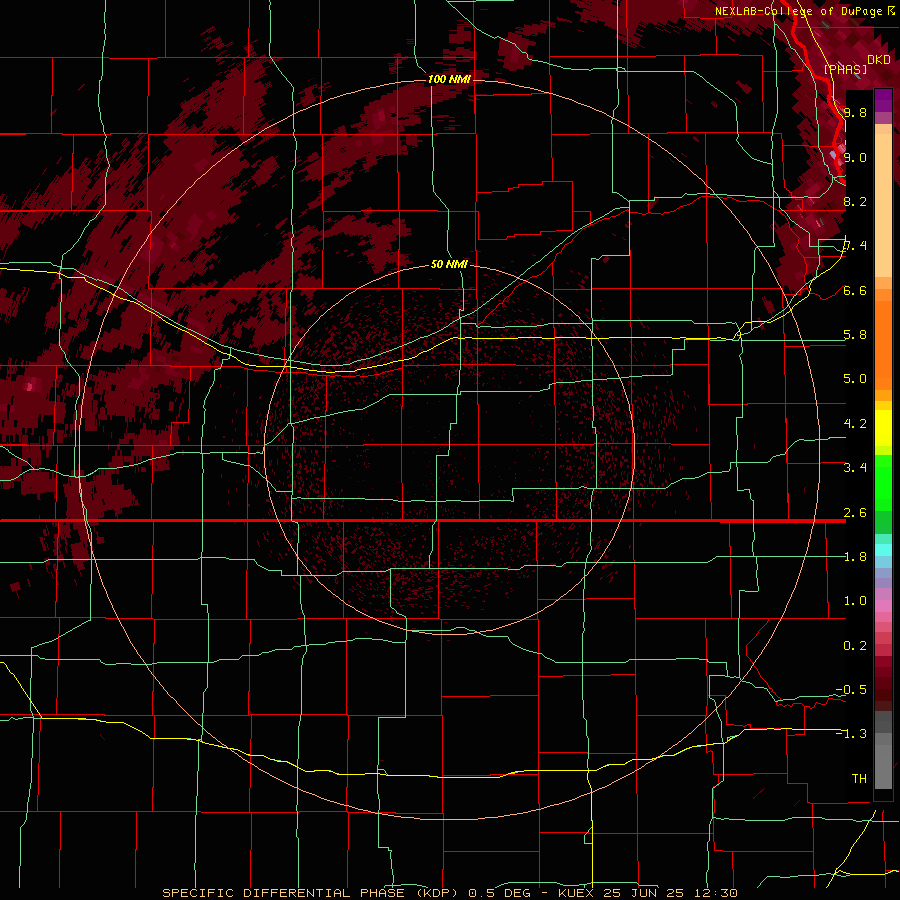The width and height of the screenshot is (900, 900).
Task: Click the gray bottom segment of color bar
Action: coord(883,766)
